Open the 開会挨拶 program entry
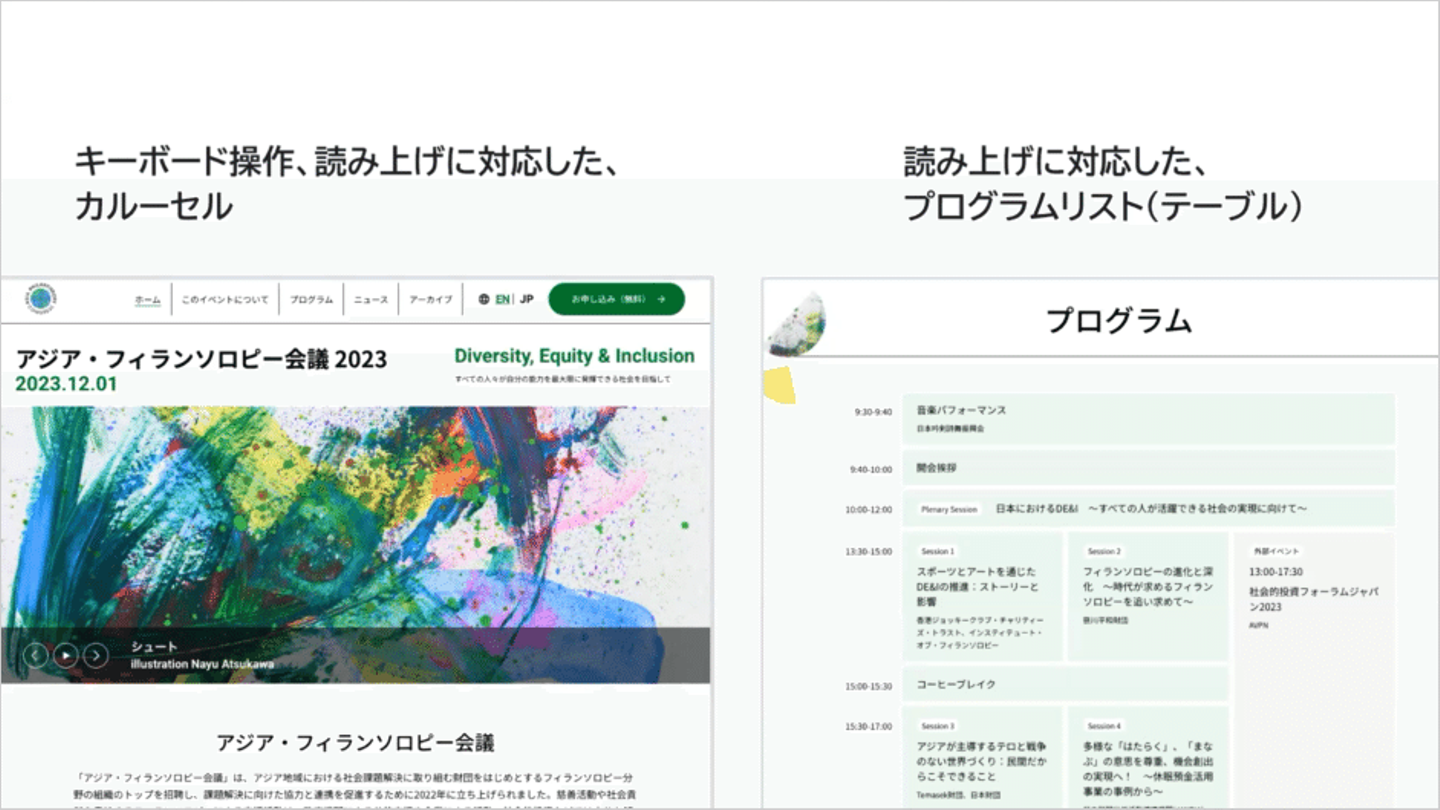1440x810 pixels. (x=1148, y=467)
